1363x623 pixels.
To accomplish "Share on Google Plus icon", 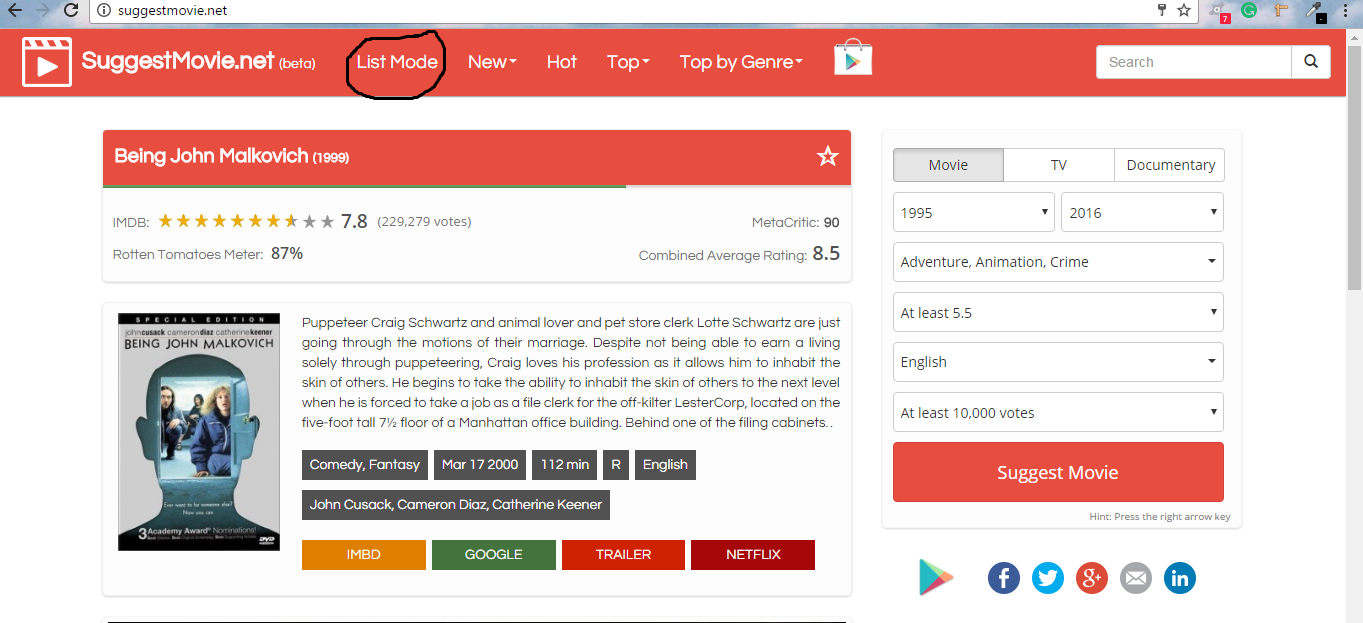I will 1092,578.
